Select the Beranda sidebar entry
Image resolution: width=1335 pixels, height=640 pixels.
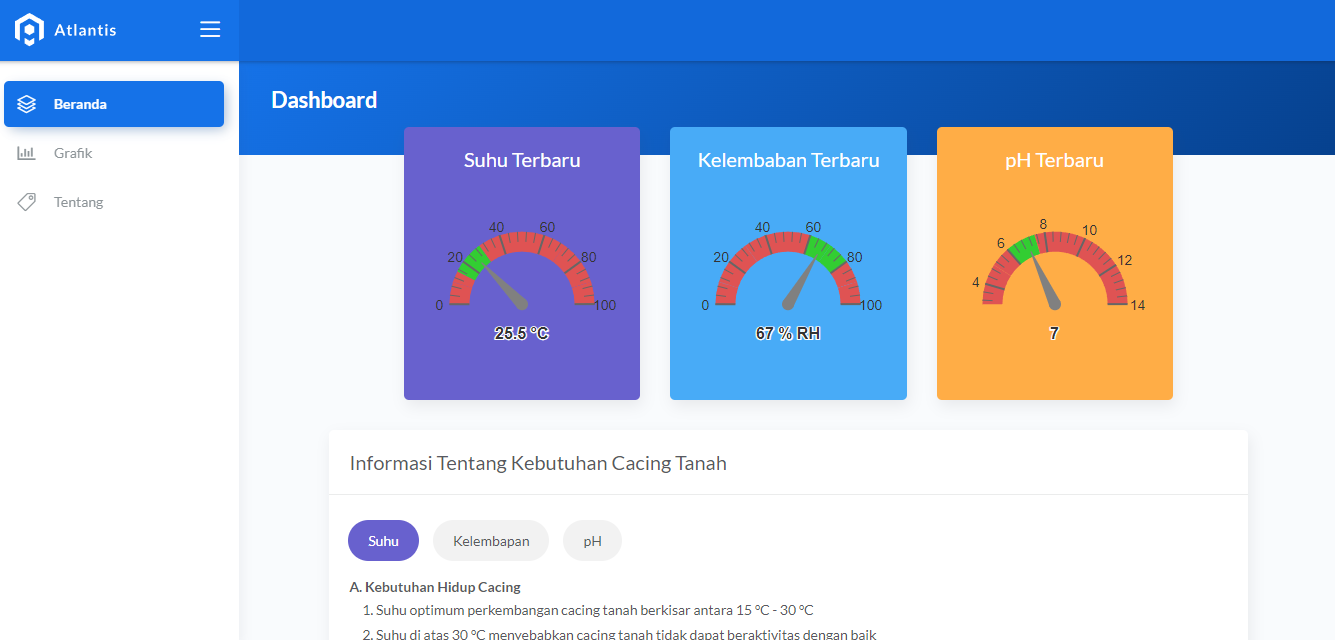click(114, 104)
